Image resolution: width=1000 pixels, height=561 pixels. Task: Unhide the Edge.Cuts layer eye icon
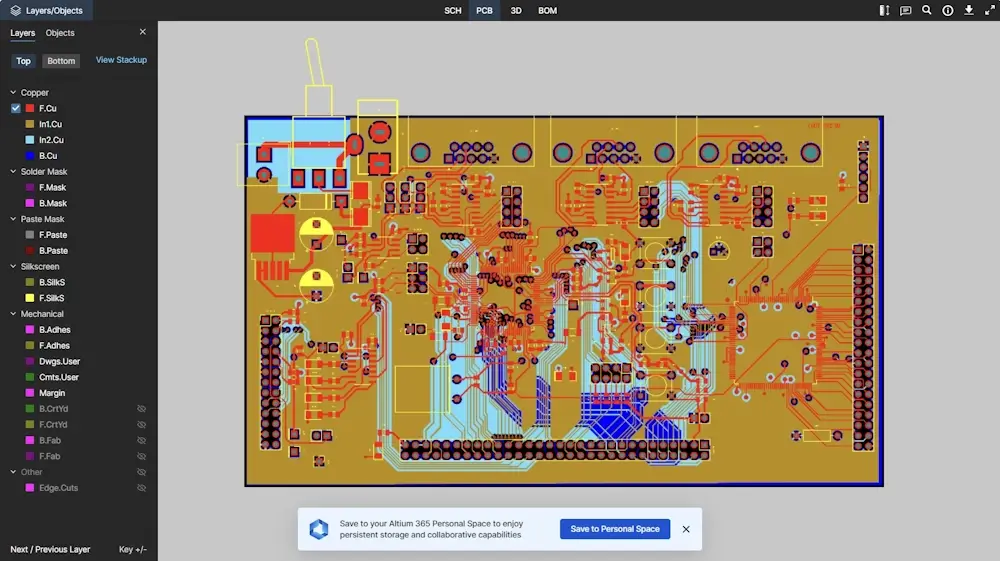pos(141,488)
